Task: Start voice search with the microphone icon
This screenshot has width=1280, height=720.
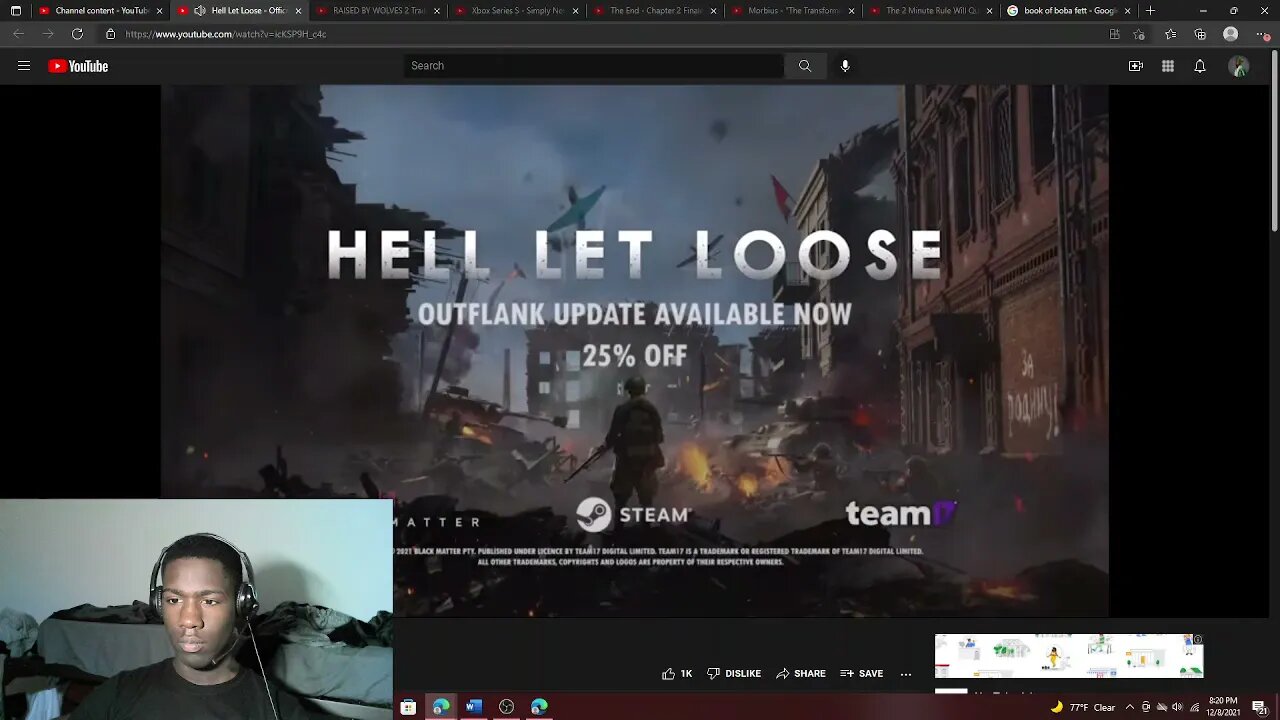Action: [845, 66]
